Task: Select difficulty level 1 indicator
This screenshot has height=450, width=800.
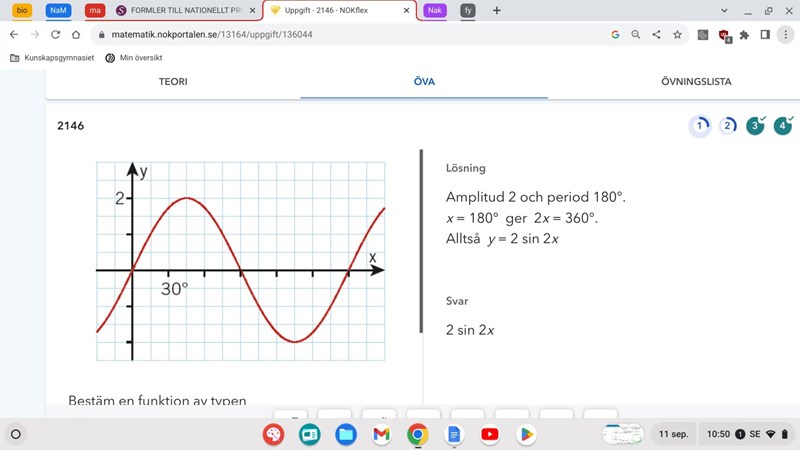Action: pos(701,126)
